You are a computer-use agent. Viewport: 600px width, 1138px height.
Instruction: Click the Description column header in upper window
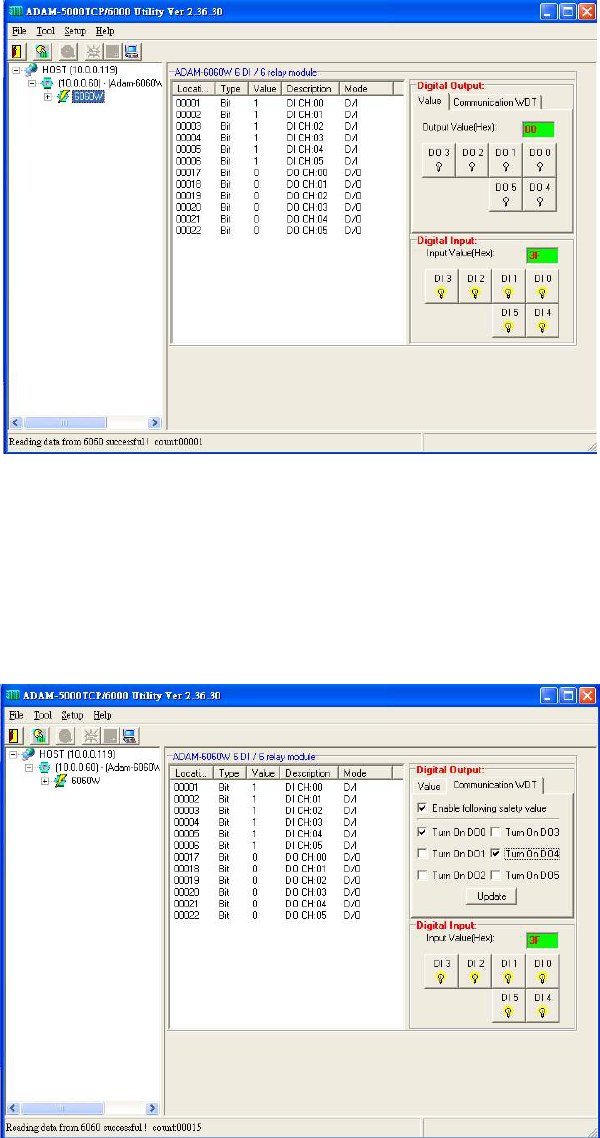click(x=310, y=89)
